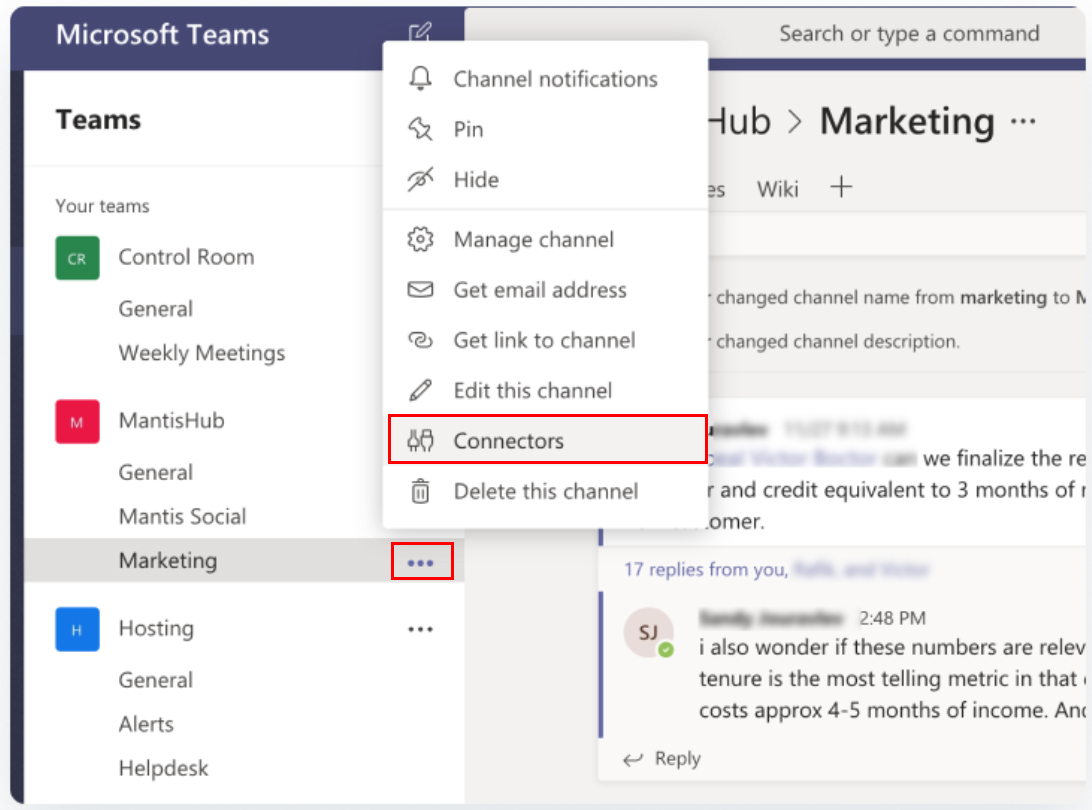Click the changed channel description notice
The width and height of the screenshot is (1092, 810).
pyautogui.click(x=838, y=341)
